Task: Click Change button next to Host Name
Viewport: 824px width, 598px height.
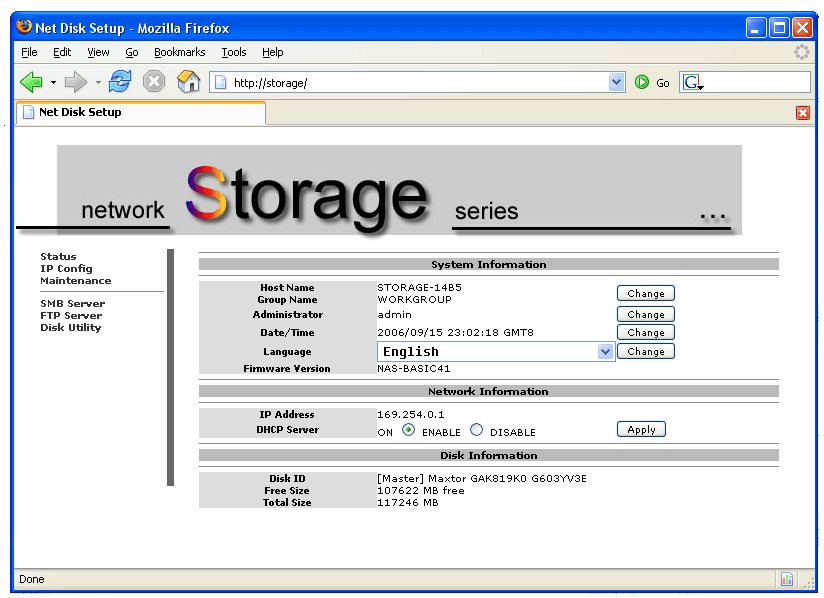Action: click(645, 293)
